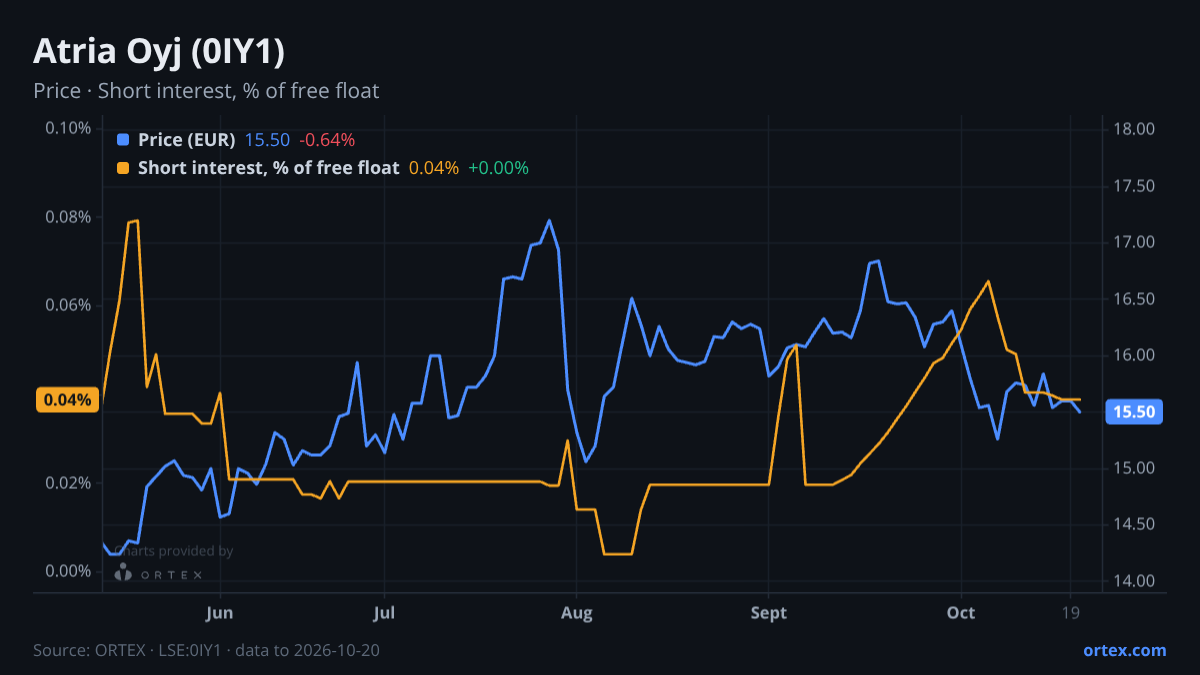The width and height of the screenshot is (1200, 675).
Task: Click the +0.00% short interest change
Action: point(499,168)
